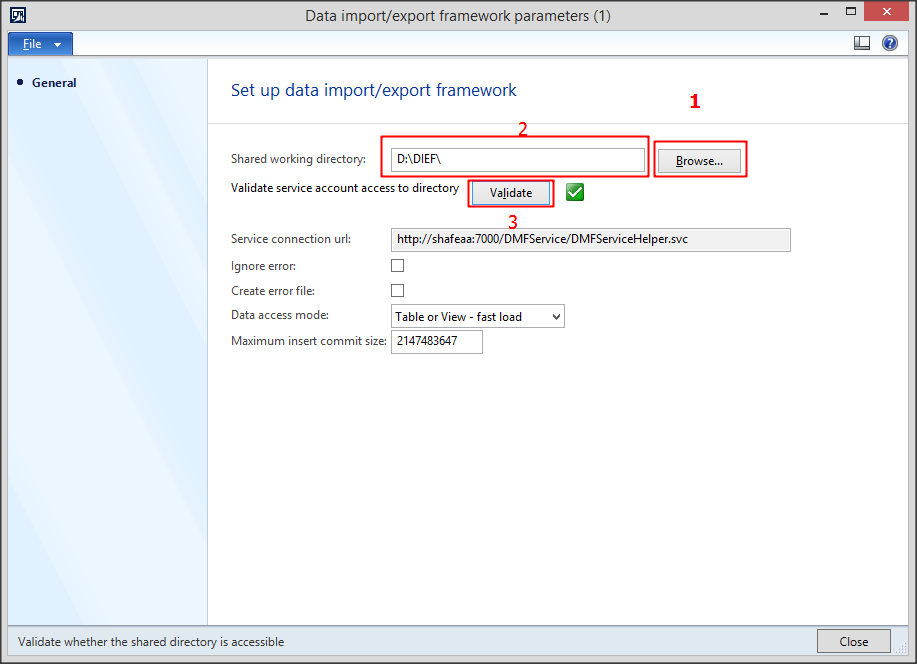
Task: Click the green validation checkmark icon
Action: point(574,192)
